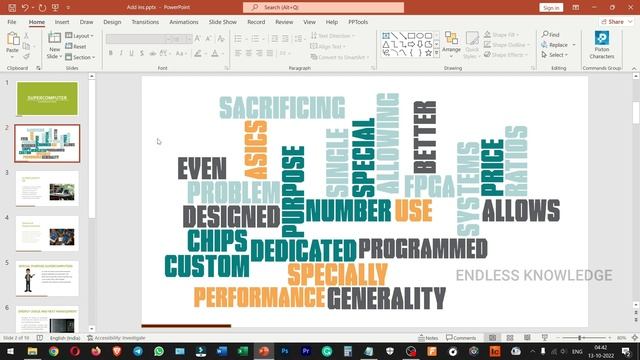This screenshot has width=640, height=360.
Task: Select the star shape in the gallery
Action: (428, 53)
